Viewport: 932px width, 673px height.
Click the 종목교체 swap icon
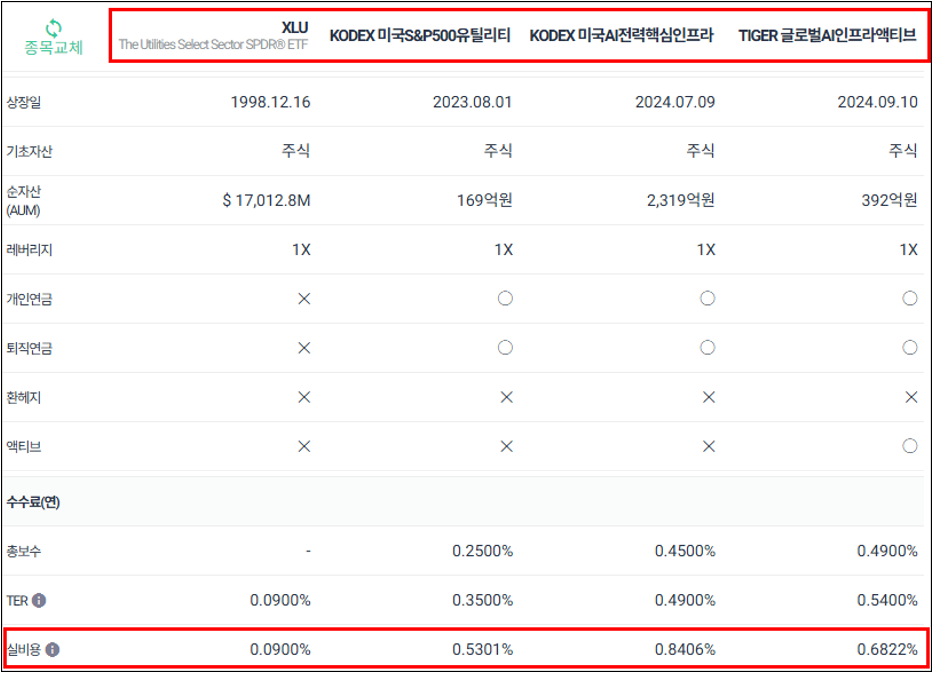coord(53,27)
